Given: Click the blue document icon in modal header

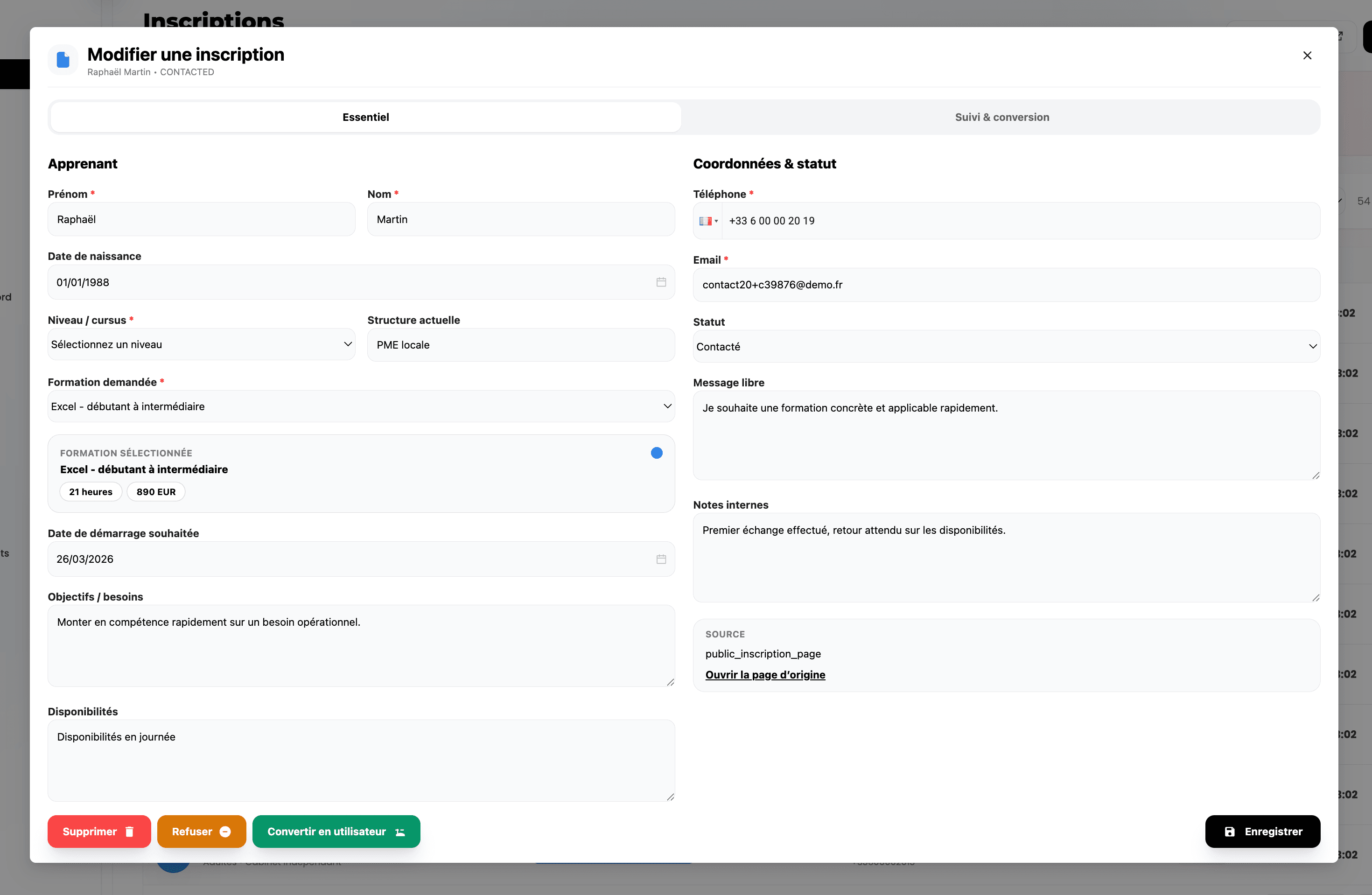Looking at the screenshot, I should click(62, 59).
